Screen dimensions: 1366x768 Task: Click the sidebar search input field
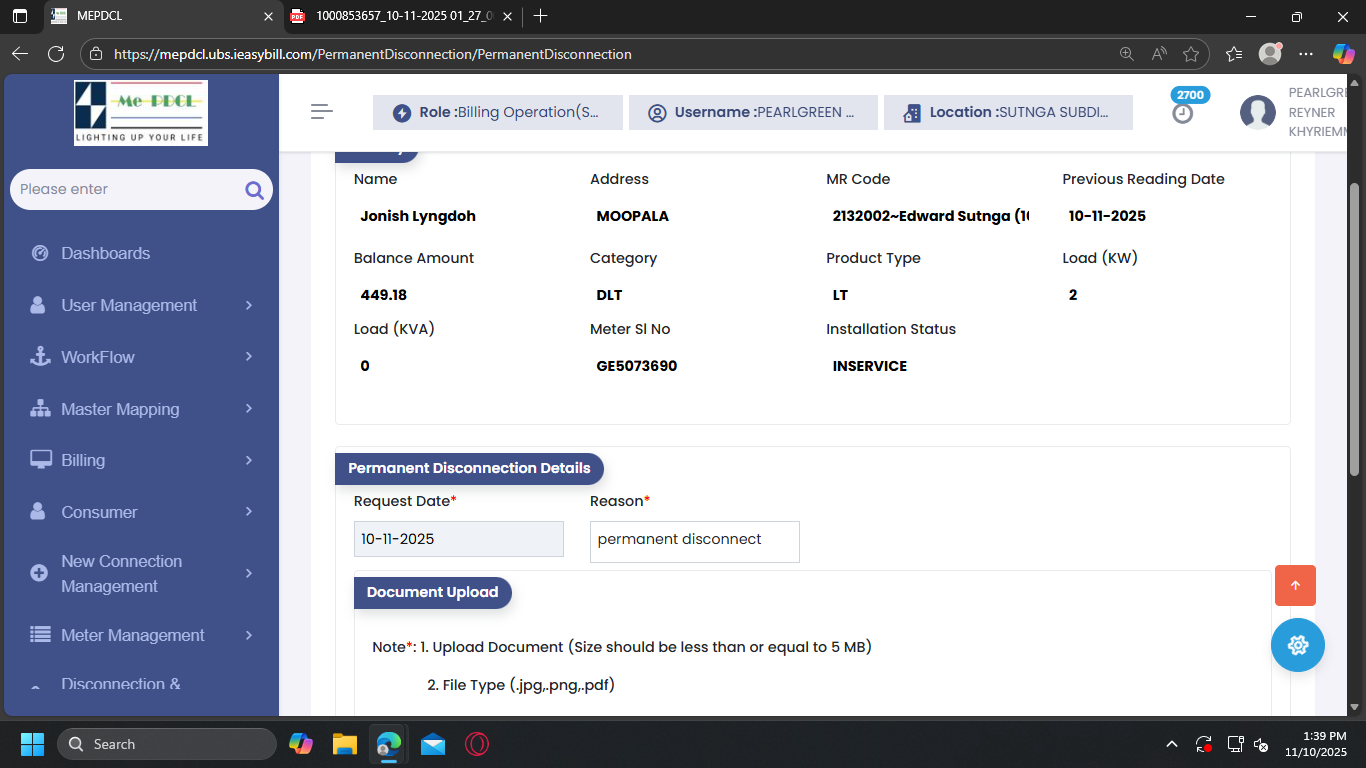[141, 189]
